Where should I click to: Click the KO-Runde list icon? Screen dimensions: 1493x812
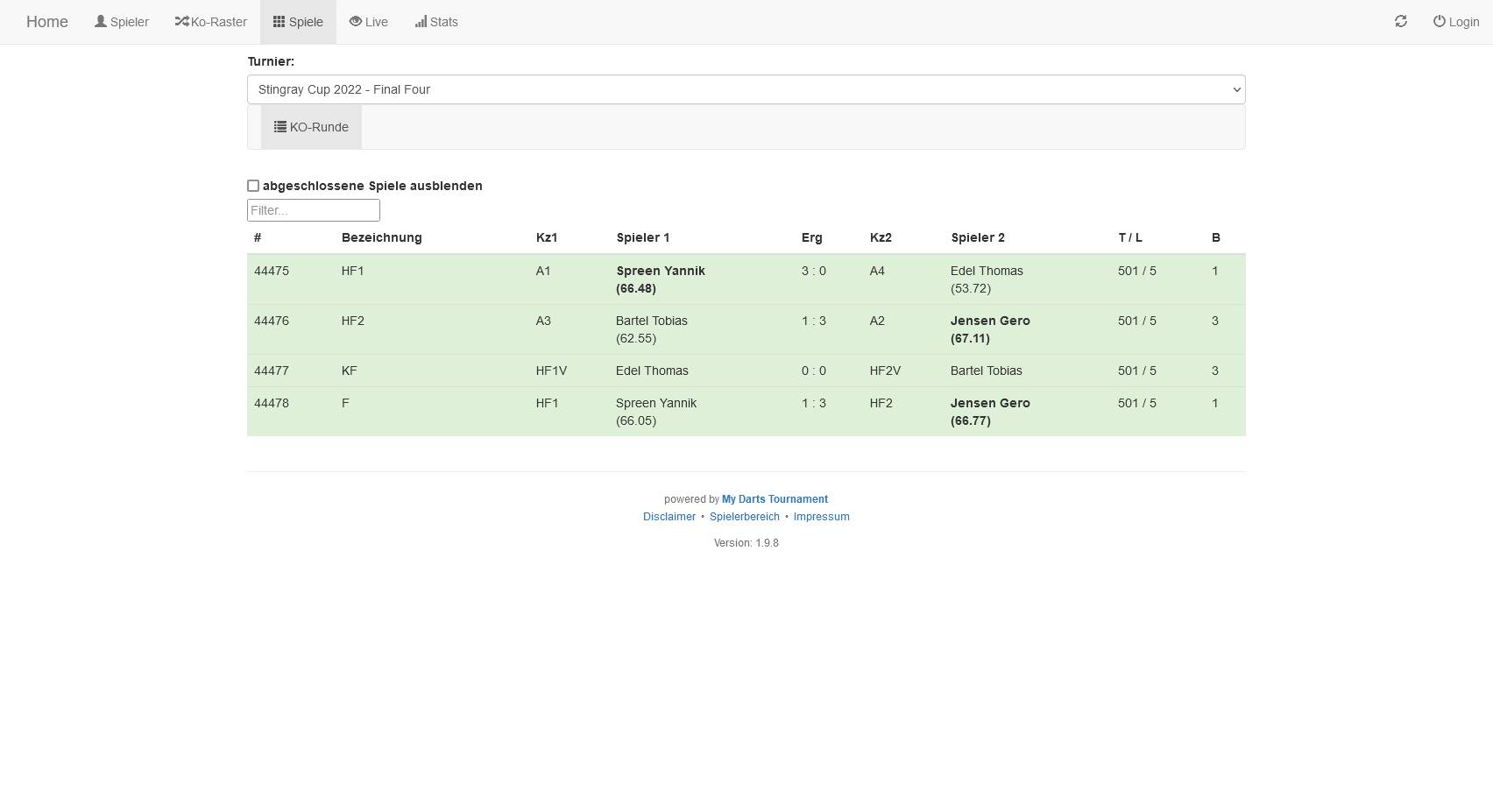tap(279, 127)
